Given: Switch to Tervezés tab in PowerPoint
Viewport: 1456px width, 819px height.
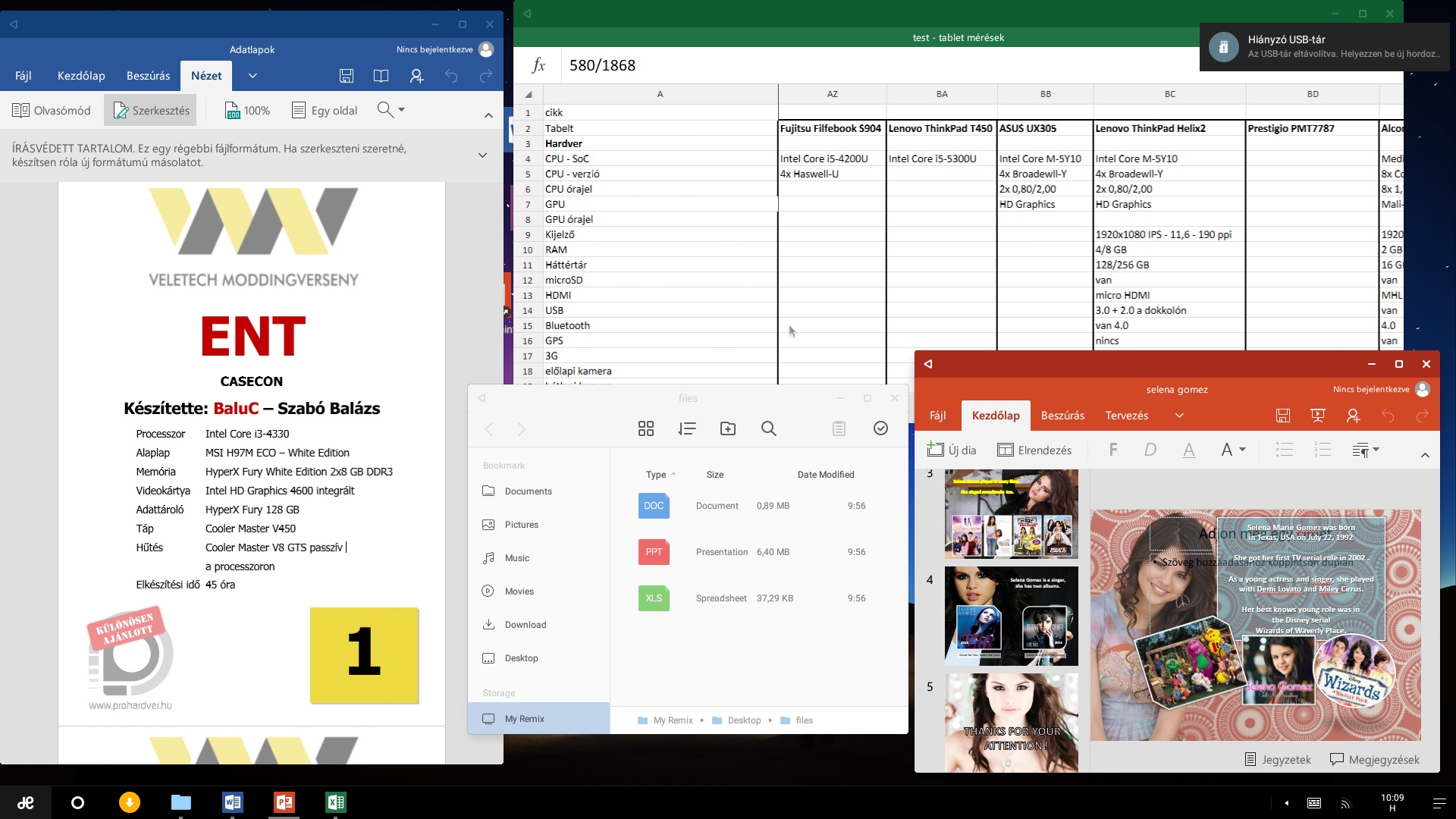Looking at the screenshot, I should pyautogui.click(x=1127, y=416).
